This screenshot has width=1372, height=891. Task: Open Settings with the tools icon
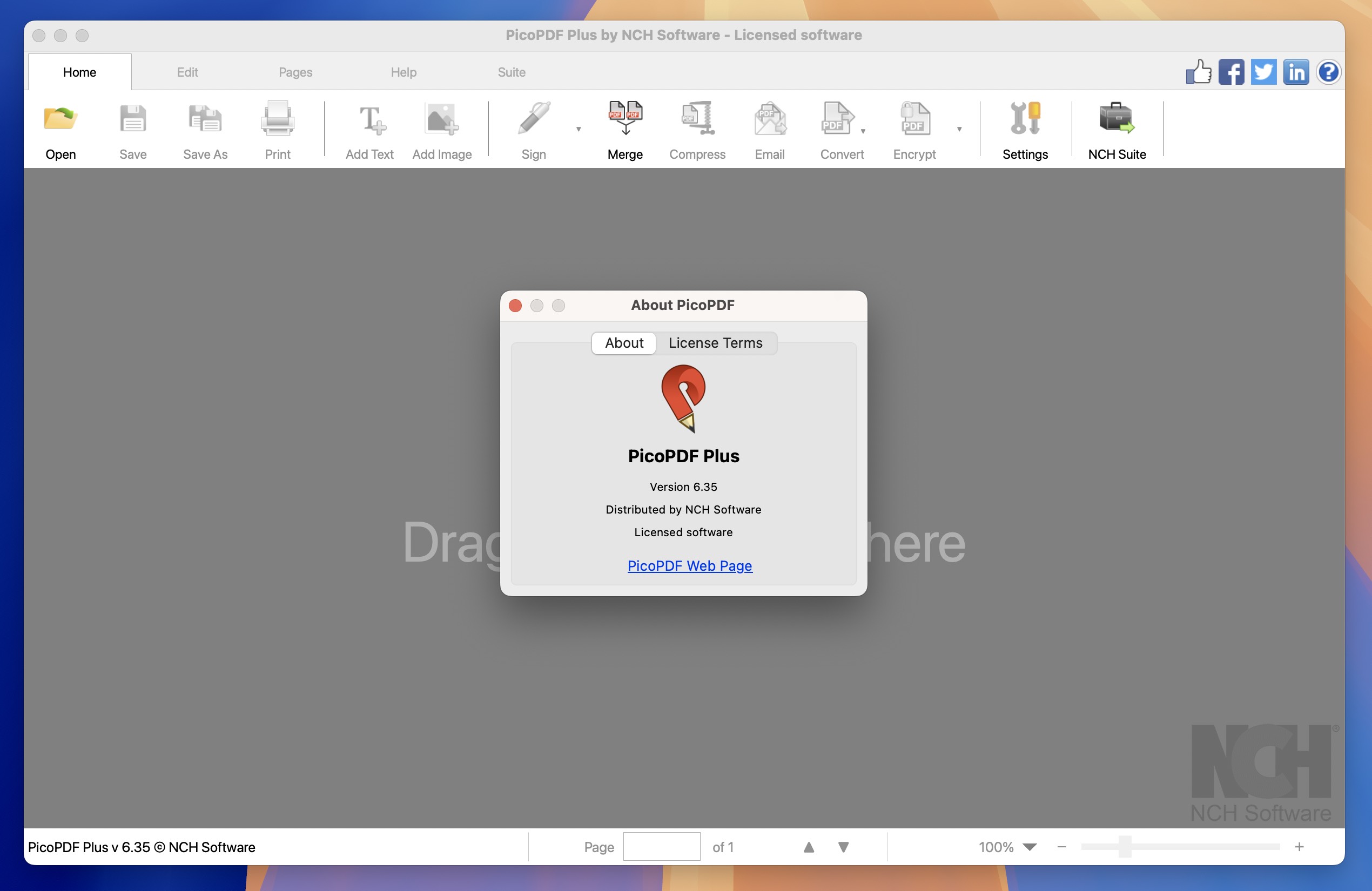pos(1025,118)
